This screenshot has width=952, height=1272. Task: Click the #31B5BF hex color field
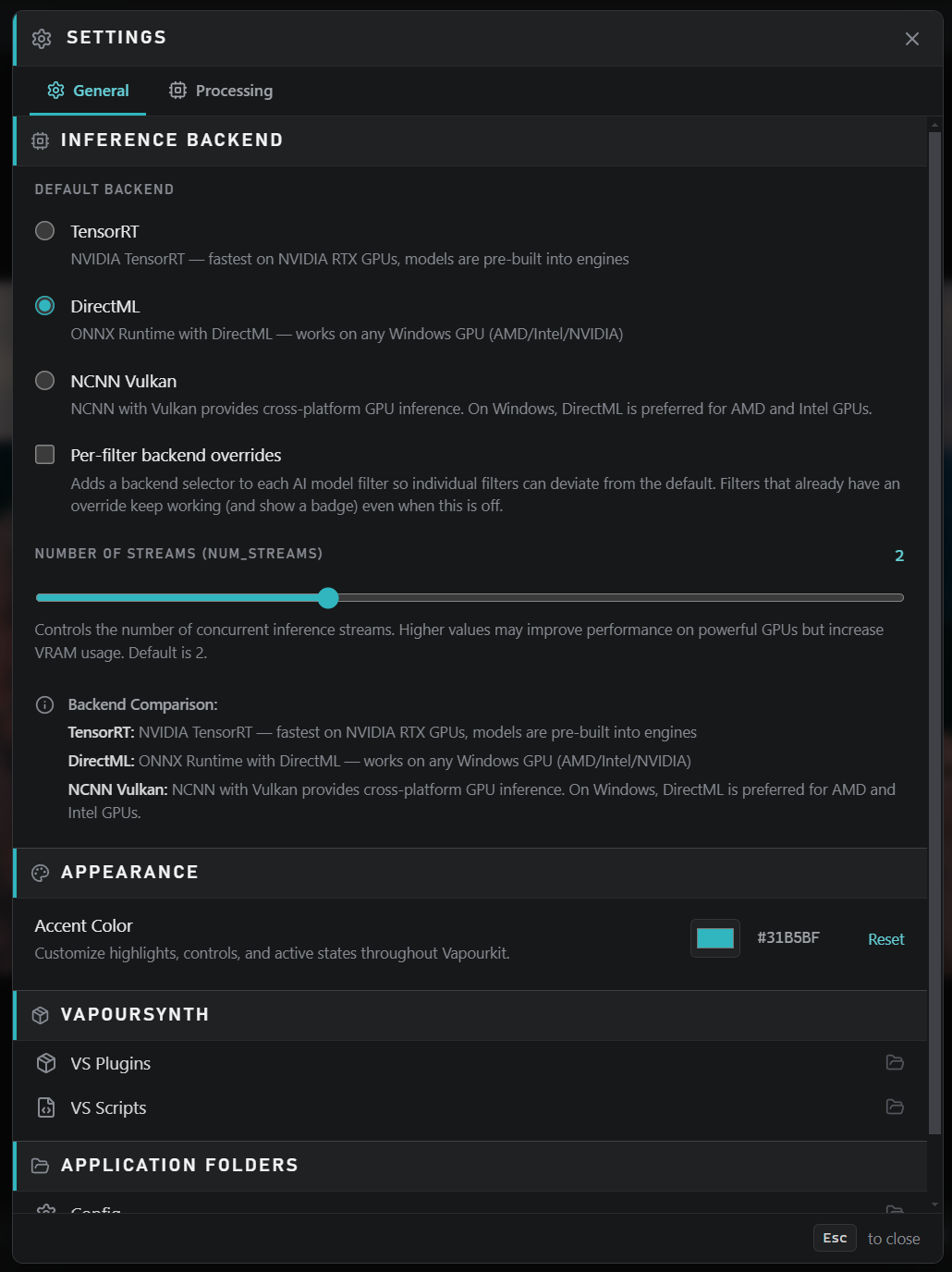click(x=788, y=937)
